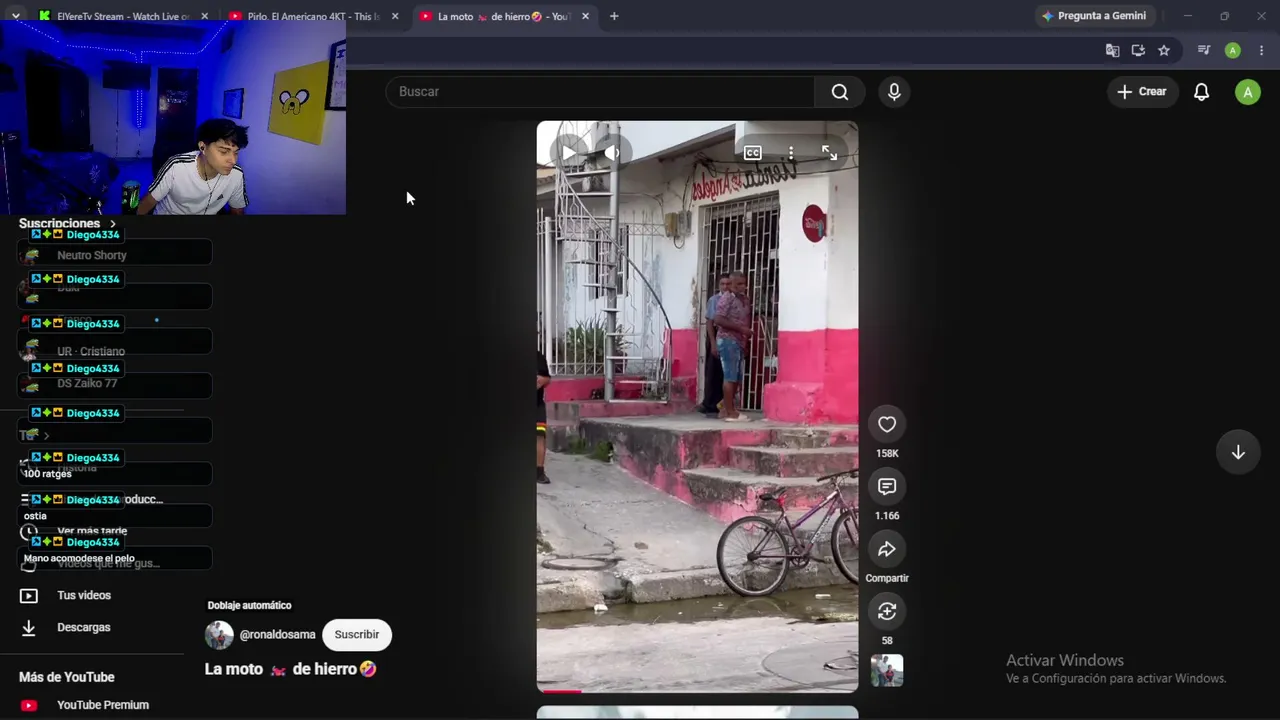The height and width of the screenshot is (720, 1280).
Task: Open the Chrome profile avatar
Action: [1233, 50]
